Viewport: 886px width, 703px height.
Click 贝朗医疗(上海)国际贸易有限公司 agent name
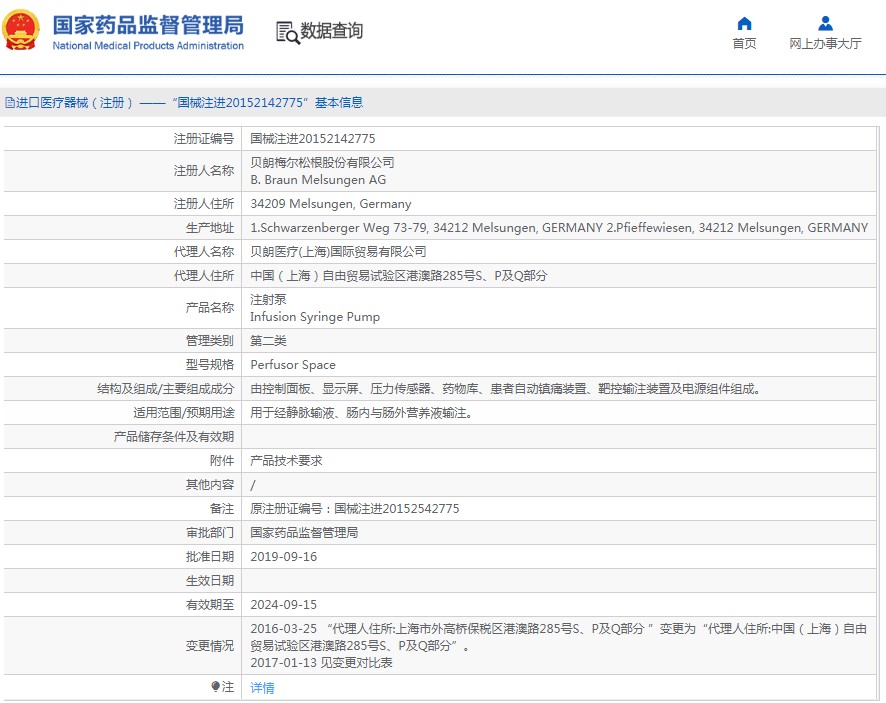(338, 251)
